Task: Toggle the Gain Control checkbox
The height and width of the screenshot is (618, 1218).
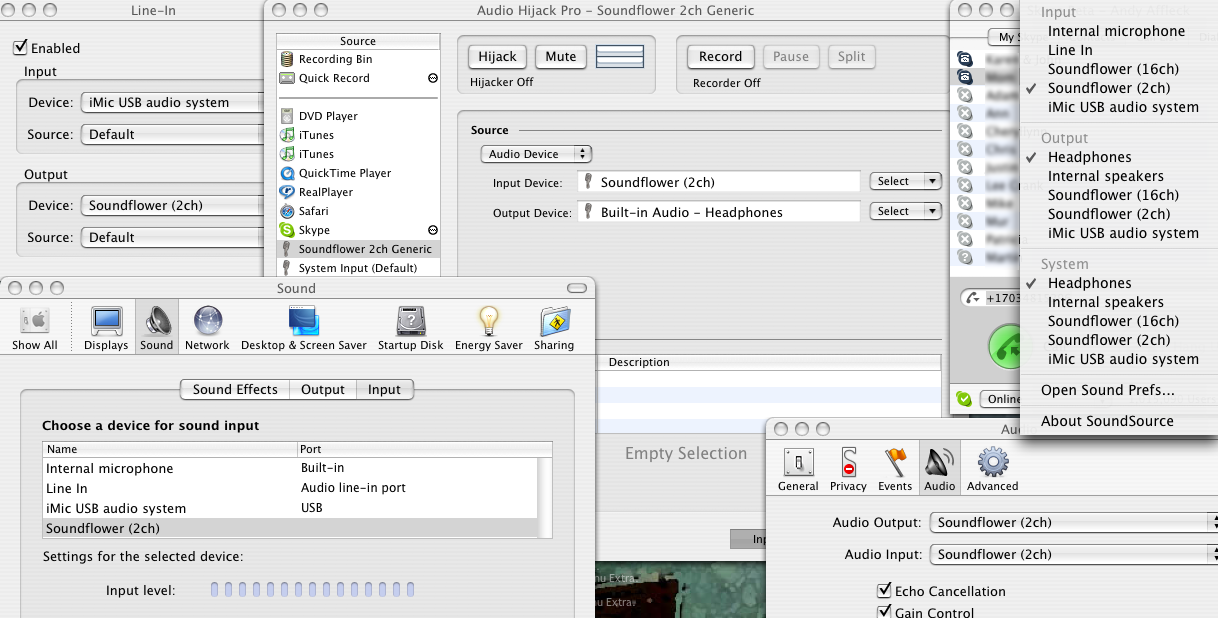Action: coord(884,612)
